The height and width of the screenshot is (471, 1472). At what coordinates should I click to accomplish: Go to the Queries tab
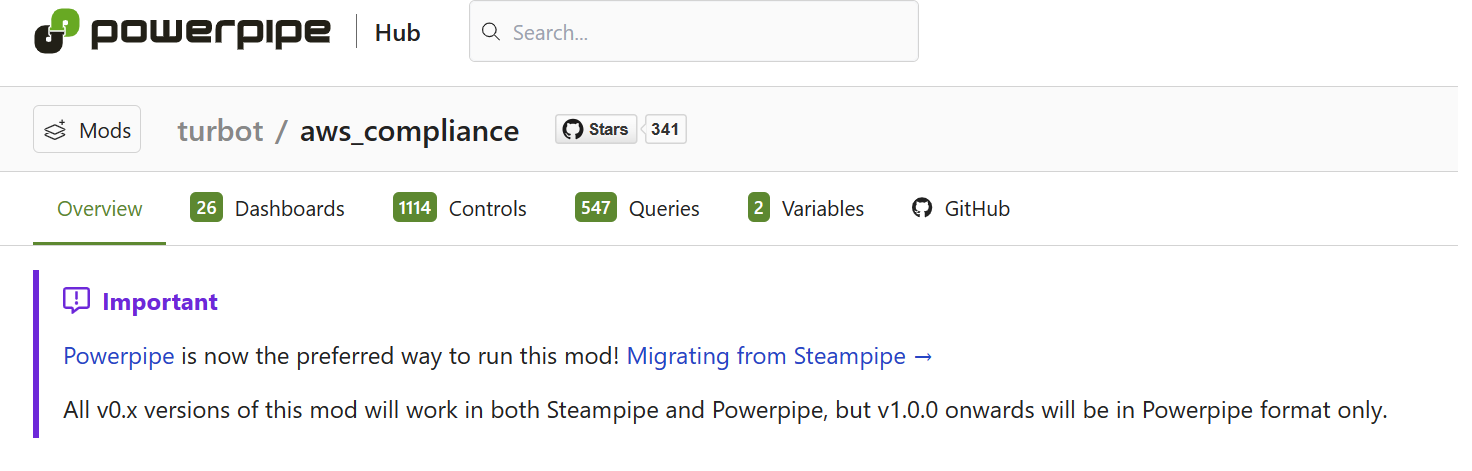click(663, 209)
